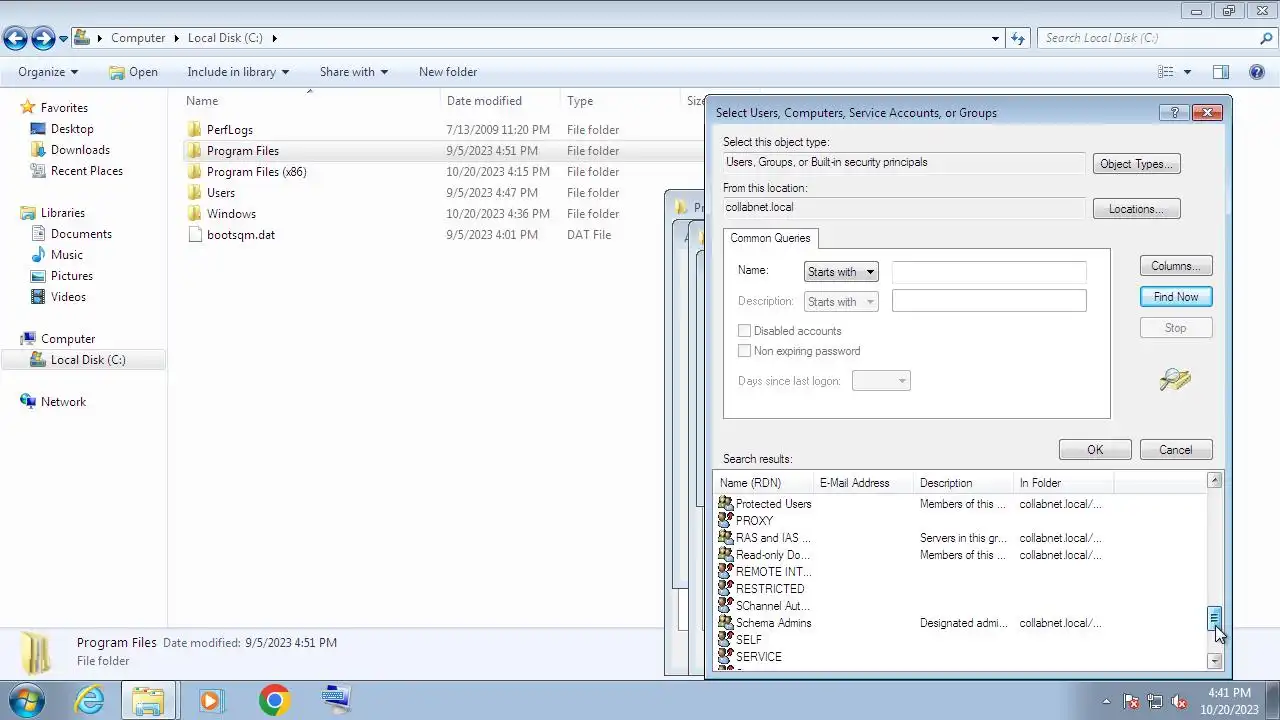Open the Days since last logon dropdown

coord(881,381)
